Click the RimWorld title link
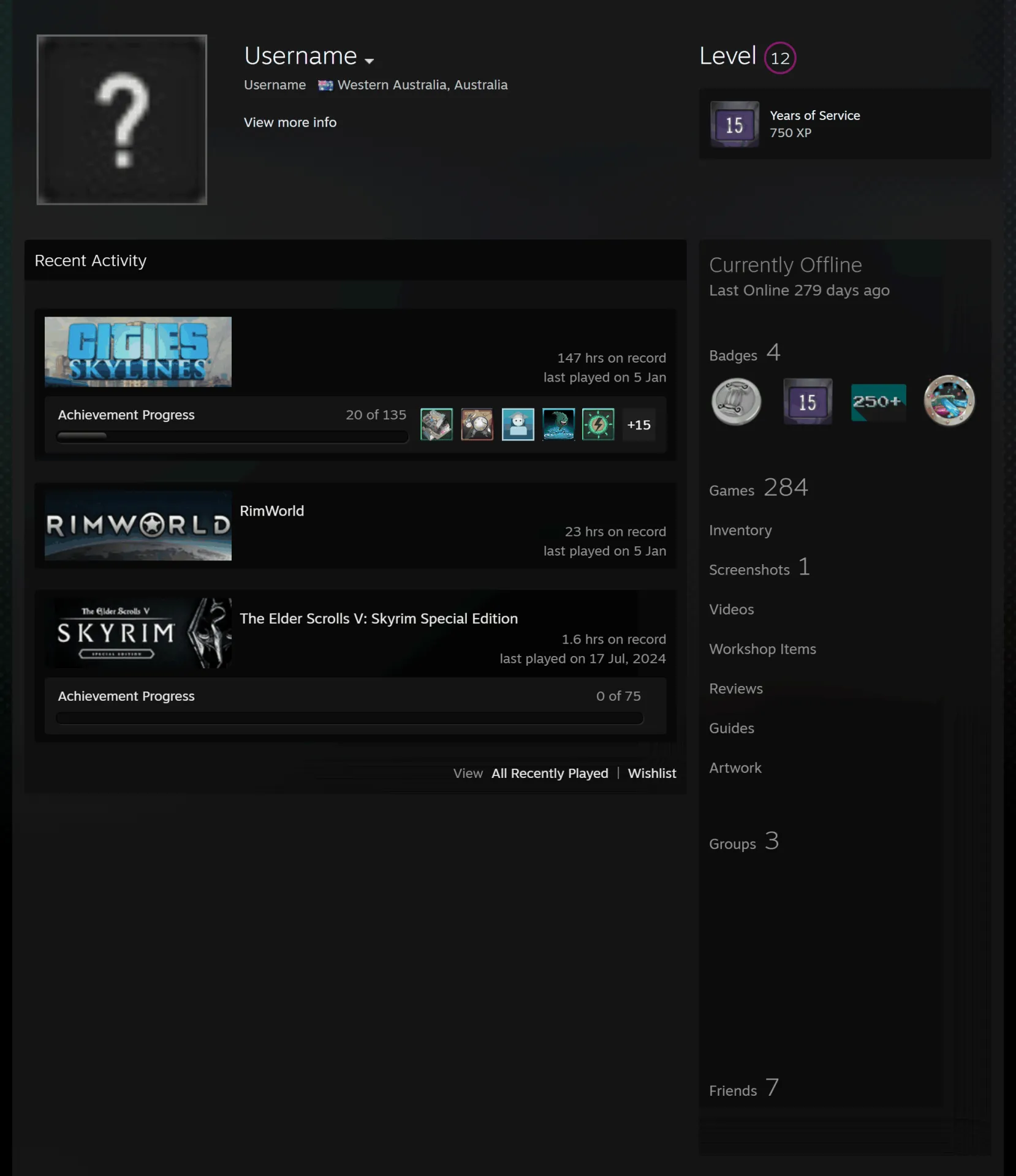 (271, 511)
